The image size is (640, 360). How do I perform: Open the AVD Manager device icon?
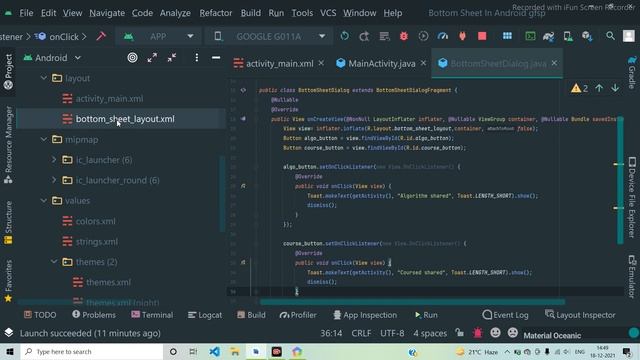pyautogui.click(x=568, y=36)
